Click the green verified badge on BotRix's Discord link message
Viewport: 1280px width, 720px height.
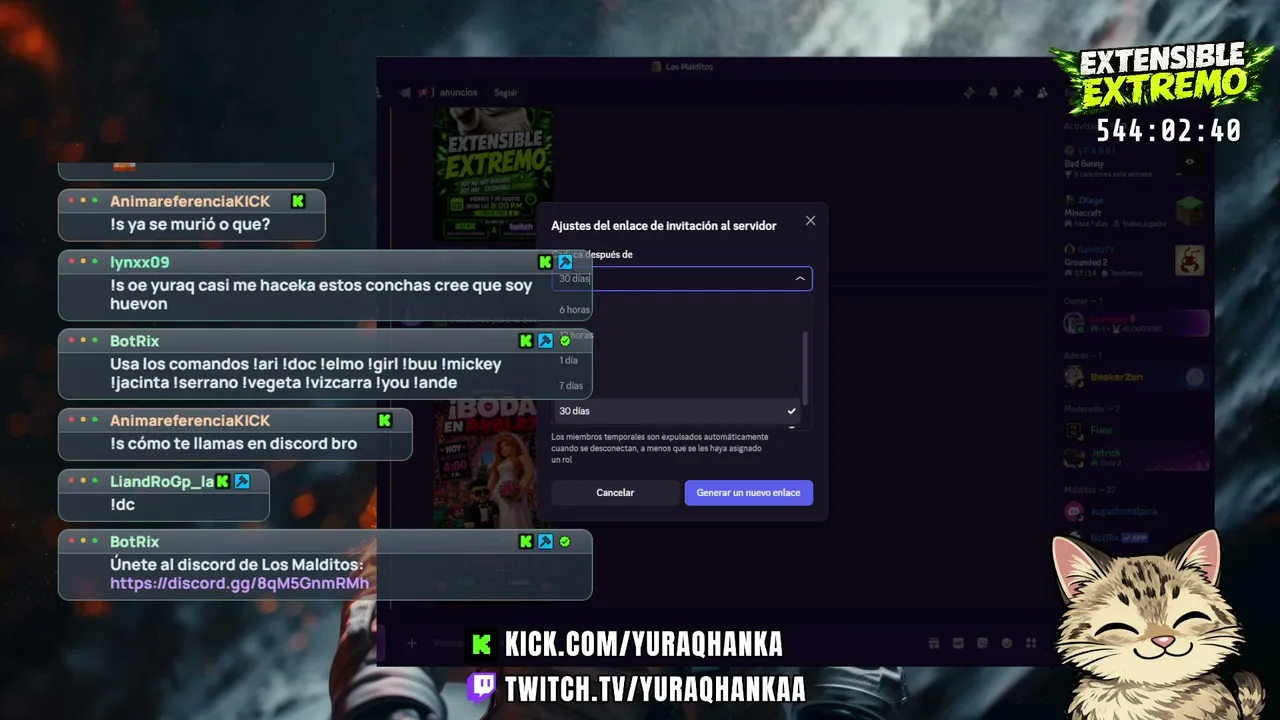[565, 542]
